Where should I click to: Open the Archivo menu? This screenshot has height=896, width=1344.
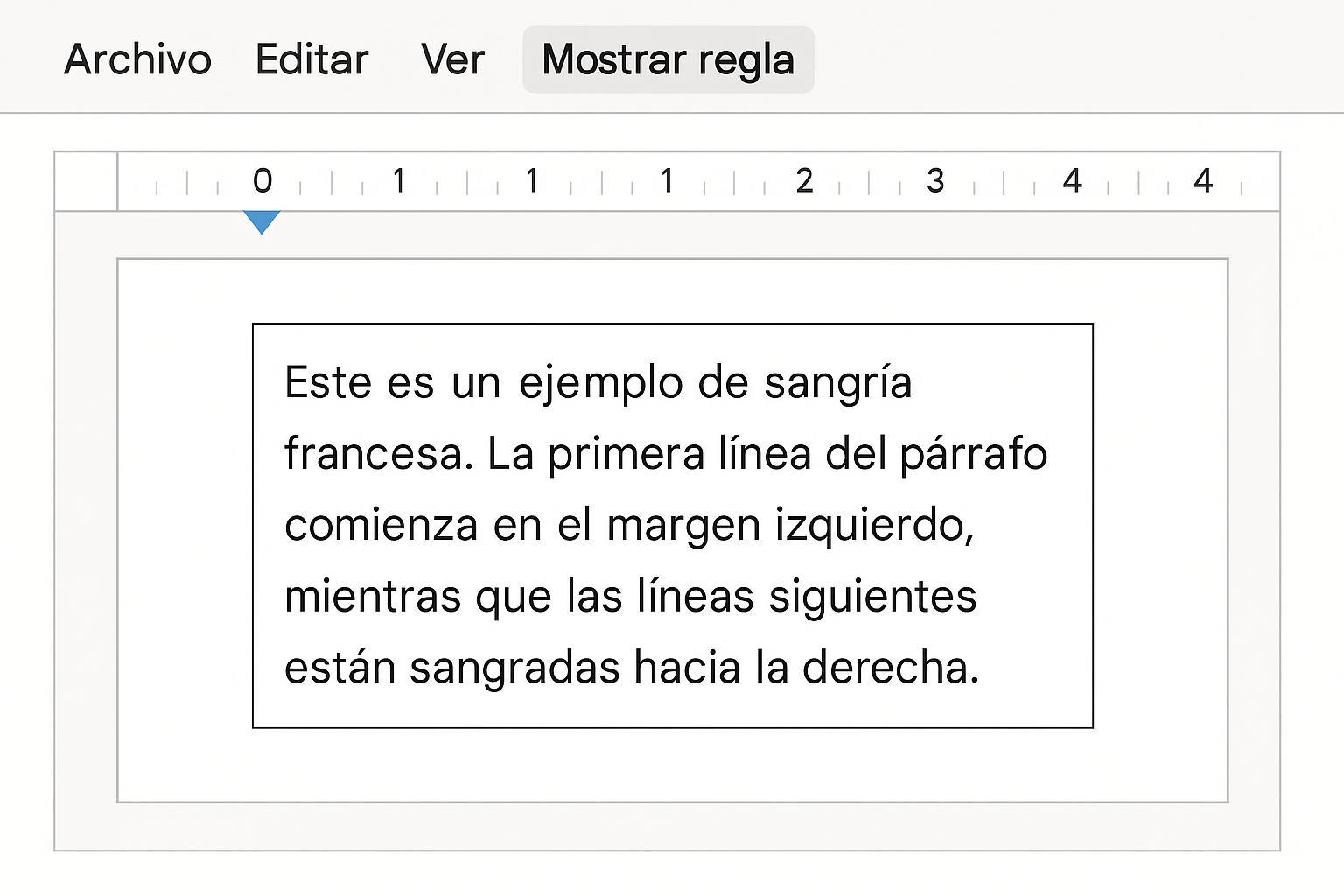[137, 59]
